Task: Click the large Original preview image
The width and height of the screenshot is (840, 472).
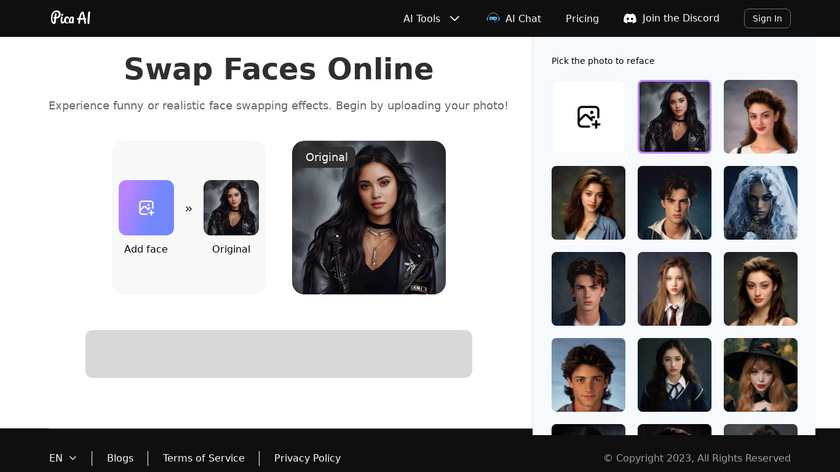Action: 369,218
